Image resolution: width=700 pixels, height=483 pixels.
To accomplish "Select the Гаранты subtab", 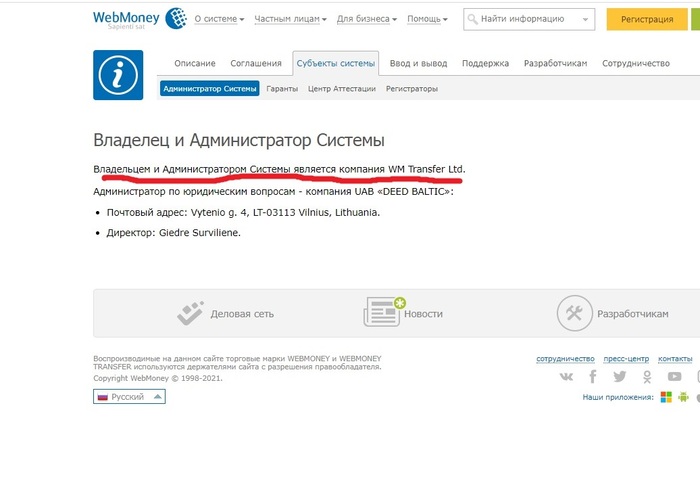I will [282, 89].
